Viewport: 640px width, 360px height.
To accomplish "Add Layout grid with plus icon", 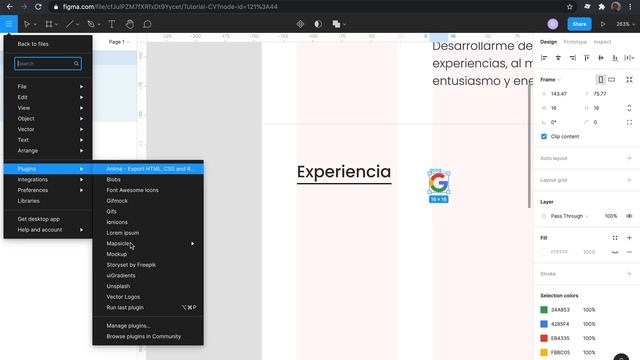I will [629, 180].
